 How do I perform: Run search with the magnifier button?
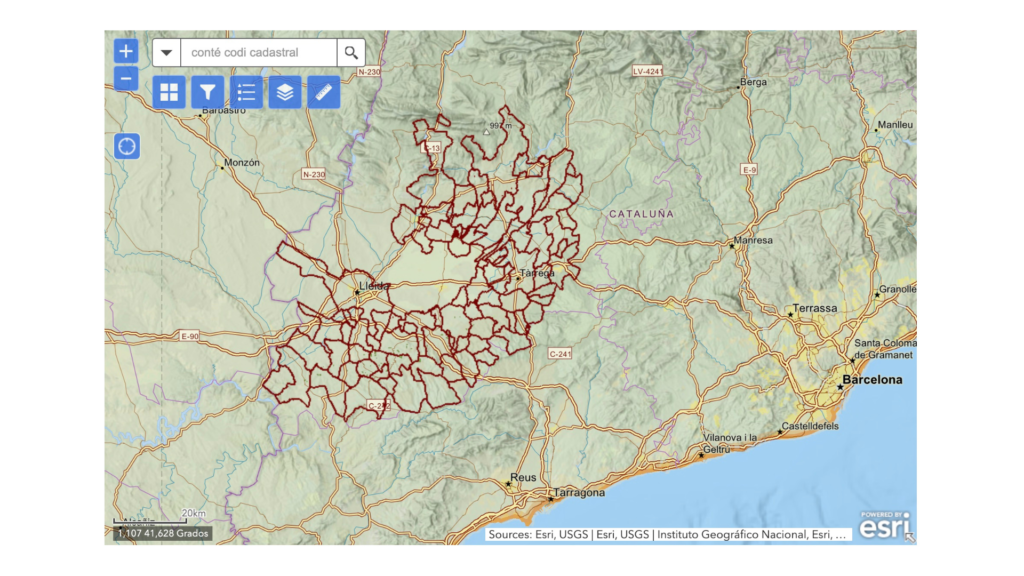pos(351,53)
